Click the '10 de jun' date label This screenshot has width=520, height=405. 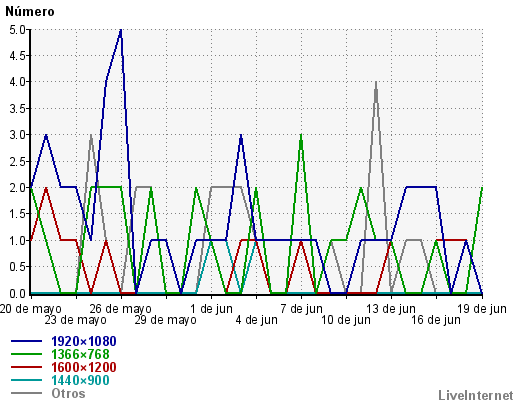(346, 320)
